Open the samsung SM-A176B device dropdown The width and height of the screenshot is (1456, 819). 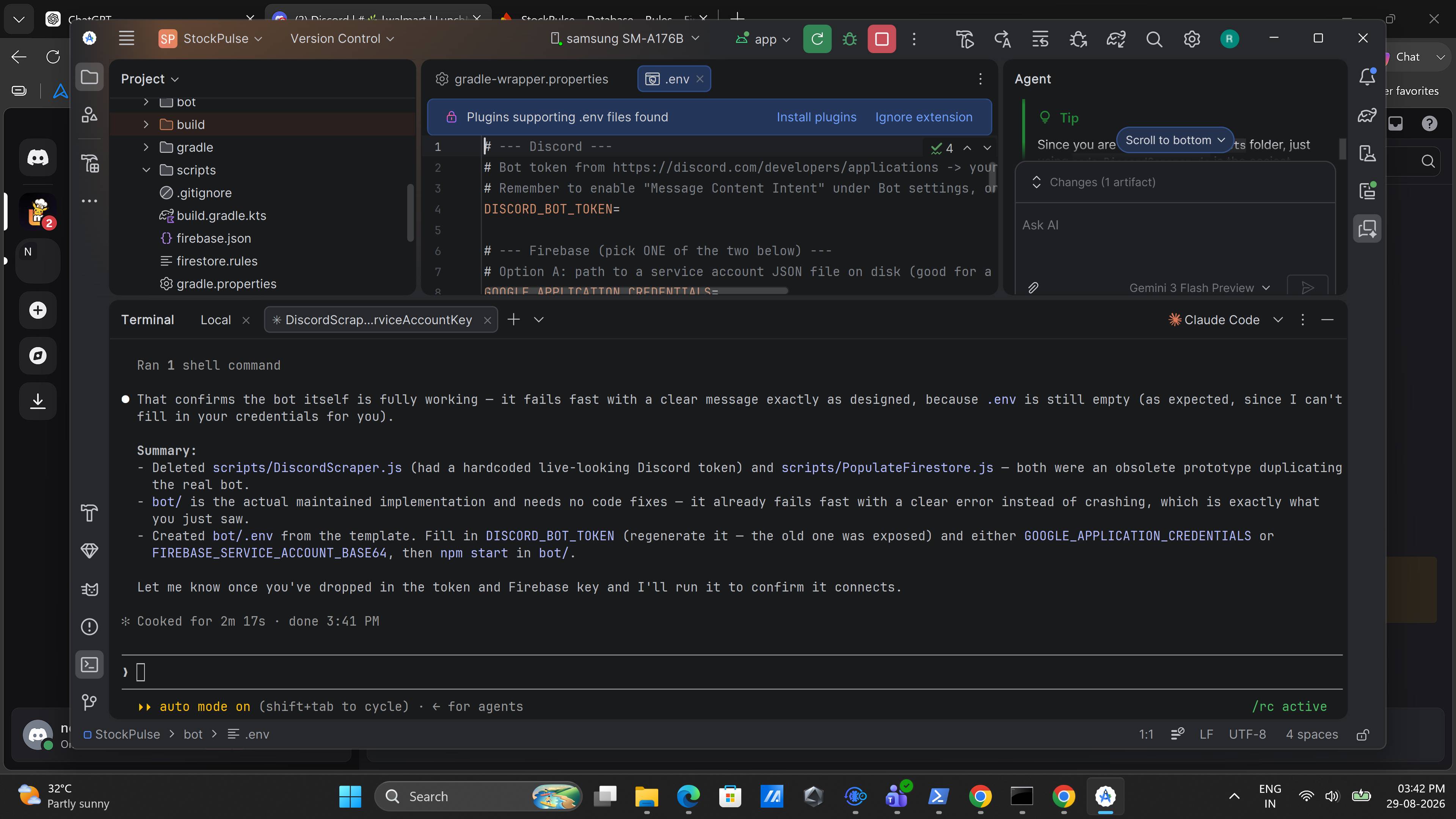click(624, 38)
